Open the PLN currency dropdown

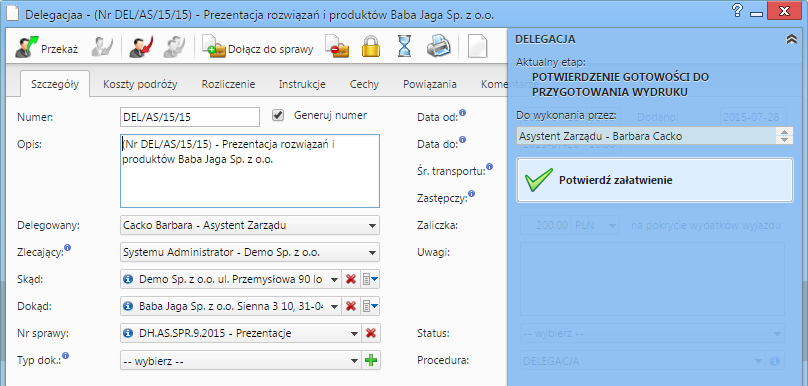[x=596, y=225]
